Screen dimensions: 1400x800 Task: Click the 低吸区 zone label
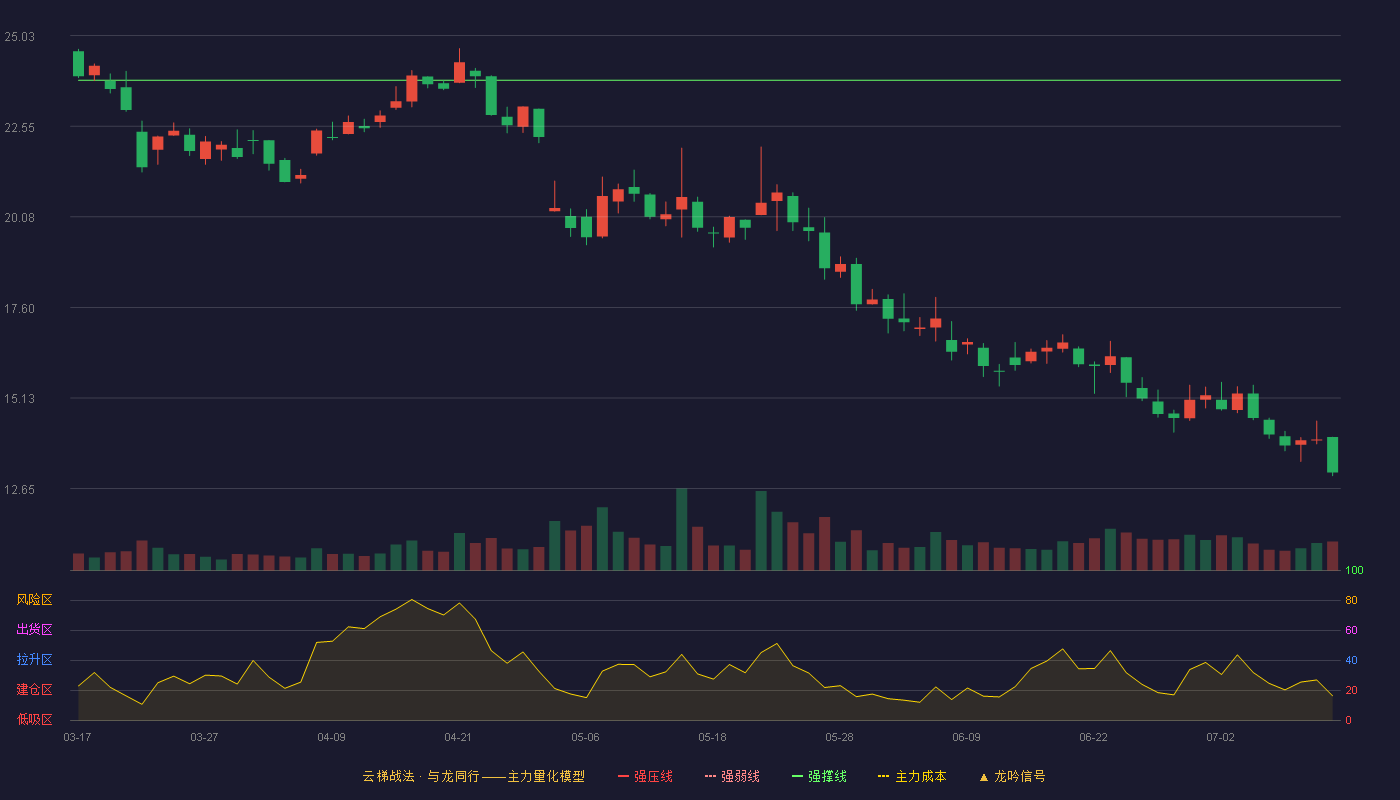click(x=34, y=719)
